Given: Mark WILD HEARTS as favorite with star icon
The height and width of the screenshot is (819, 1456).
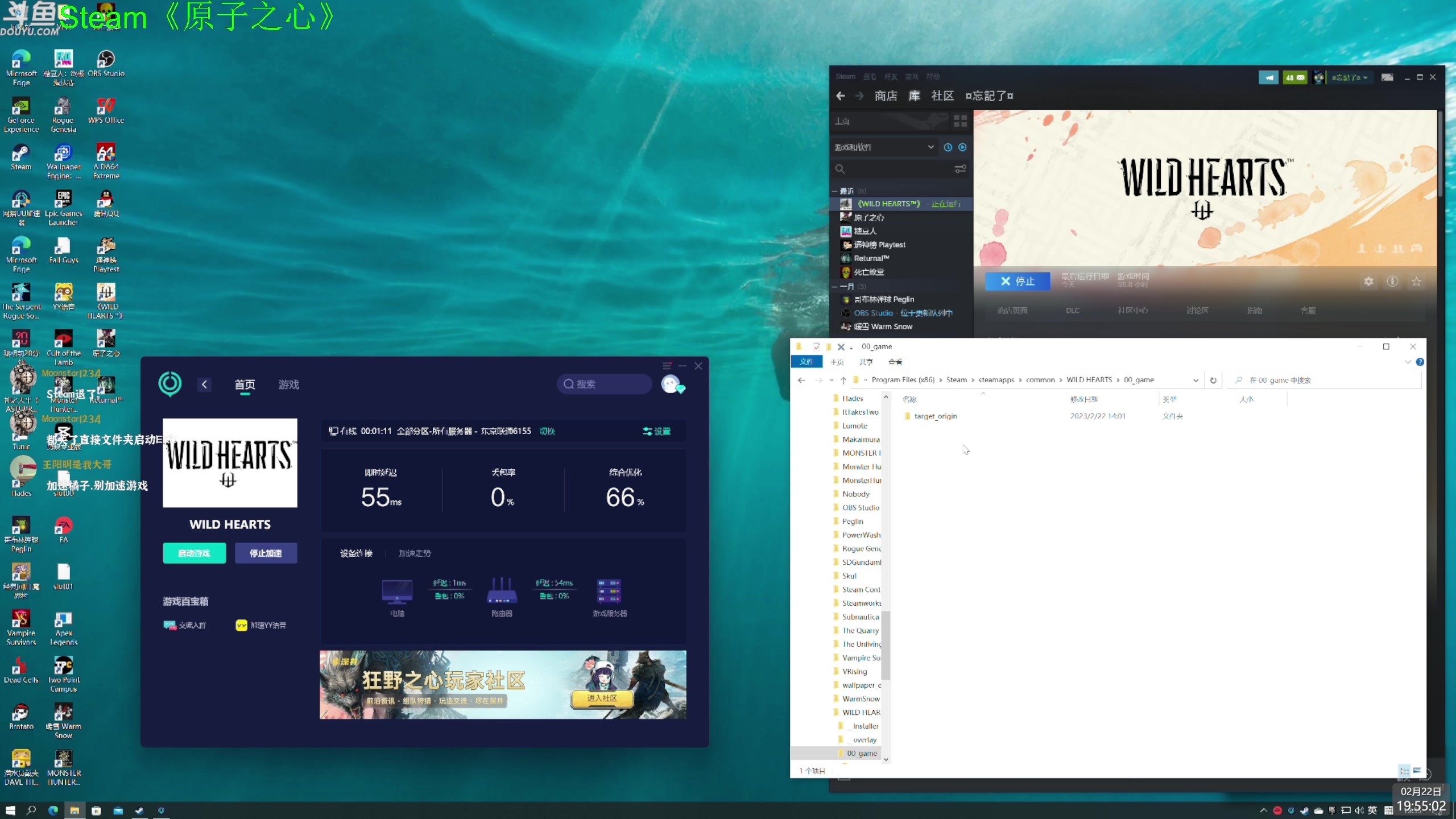Looking at the screenshot, I should coord(1416,282).
